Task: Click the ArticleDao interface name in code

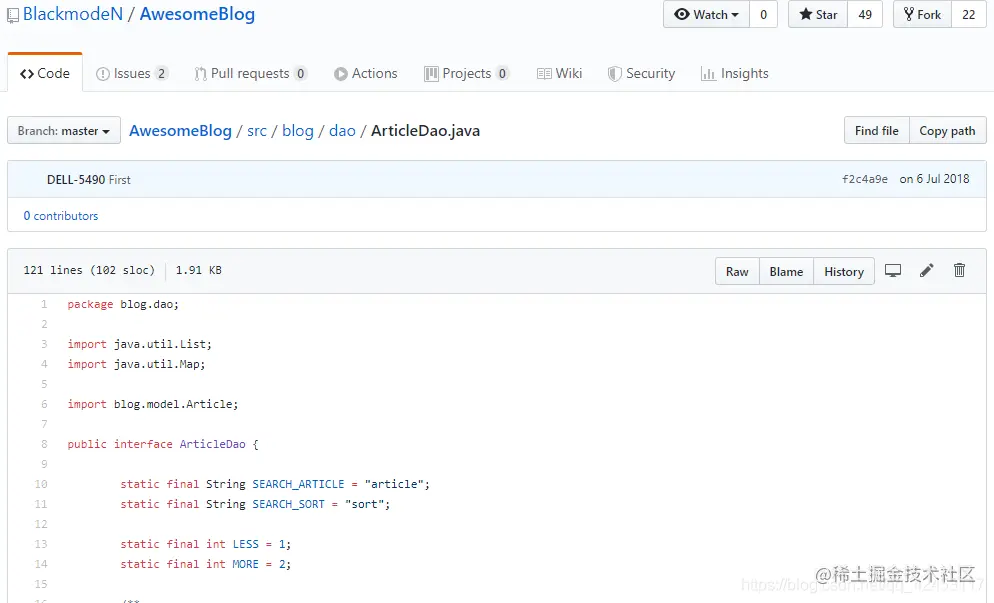Action: coord(212,444)
